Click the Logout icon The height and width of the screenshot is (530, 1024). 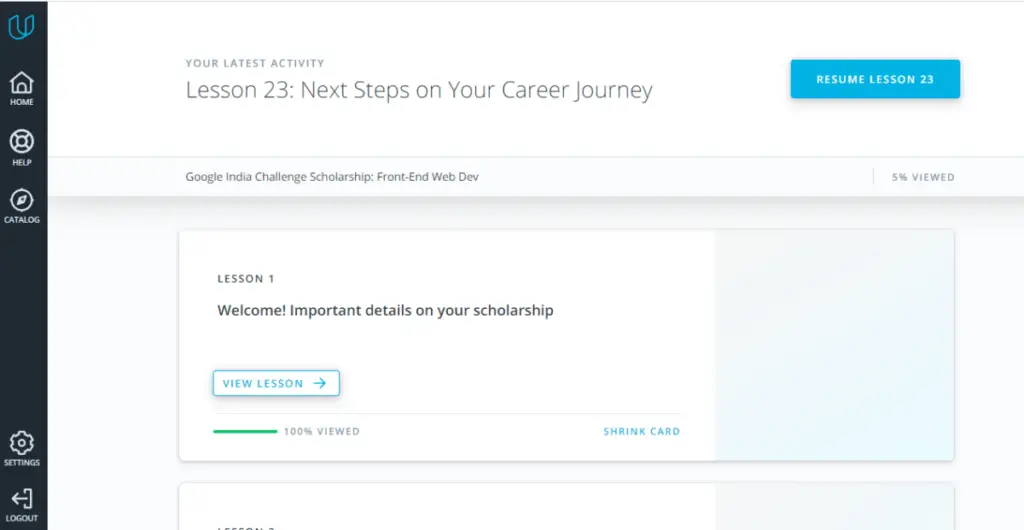[x=22, y=499]
